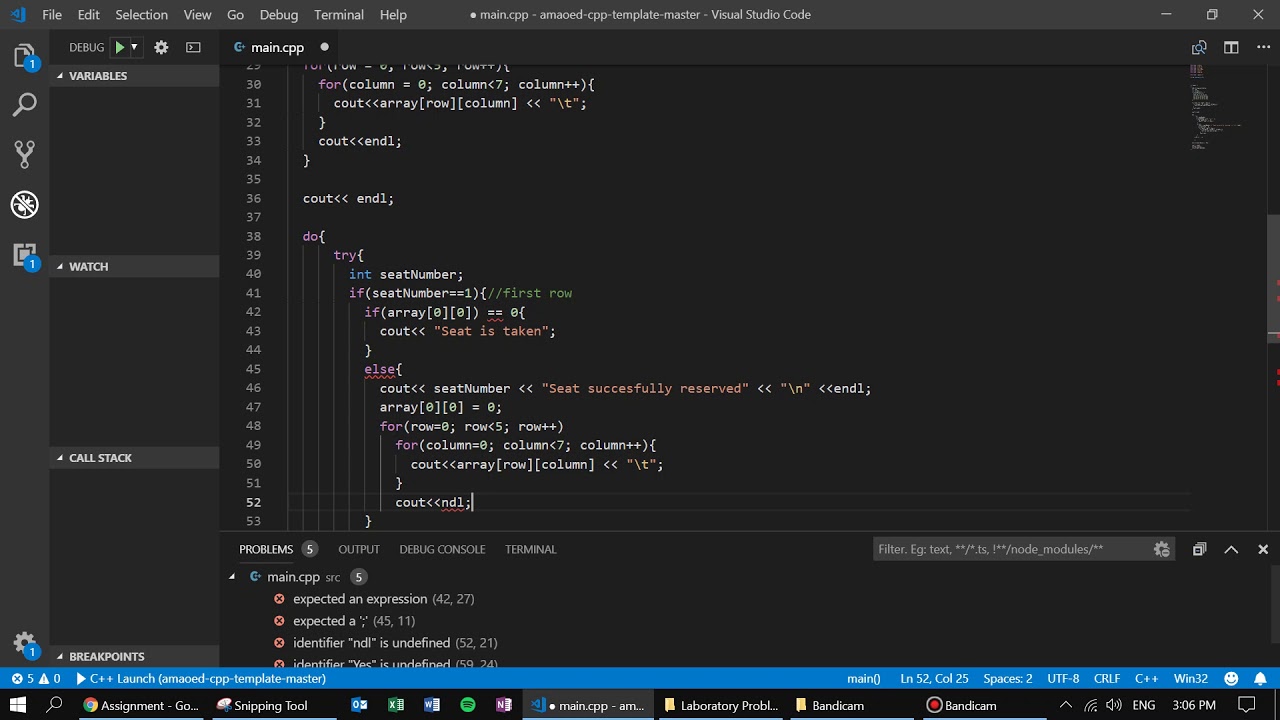Screen dimensions: 1280x720
Task: Change line ending via CRLF indicator
Action: point(1107,678)
